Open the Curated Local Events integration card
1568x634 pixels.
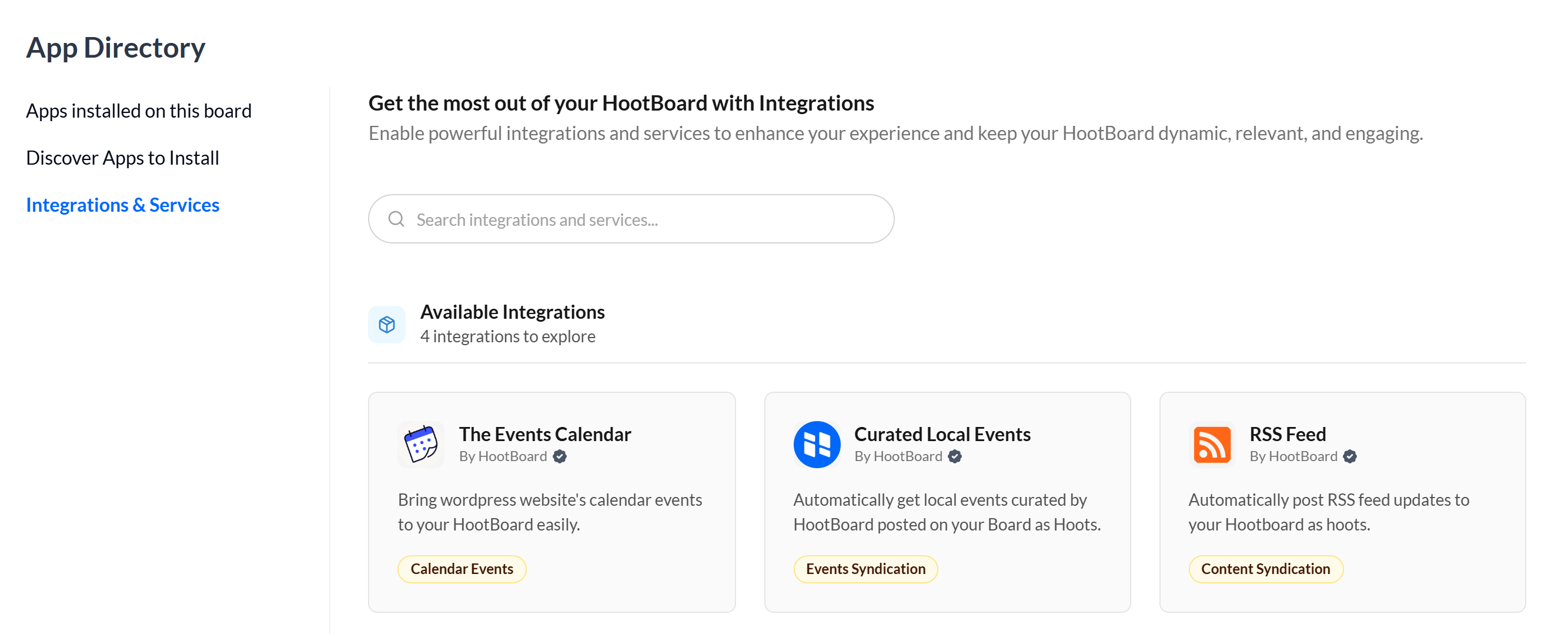pyautogui.click(x=947, y=503)
